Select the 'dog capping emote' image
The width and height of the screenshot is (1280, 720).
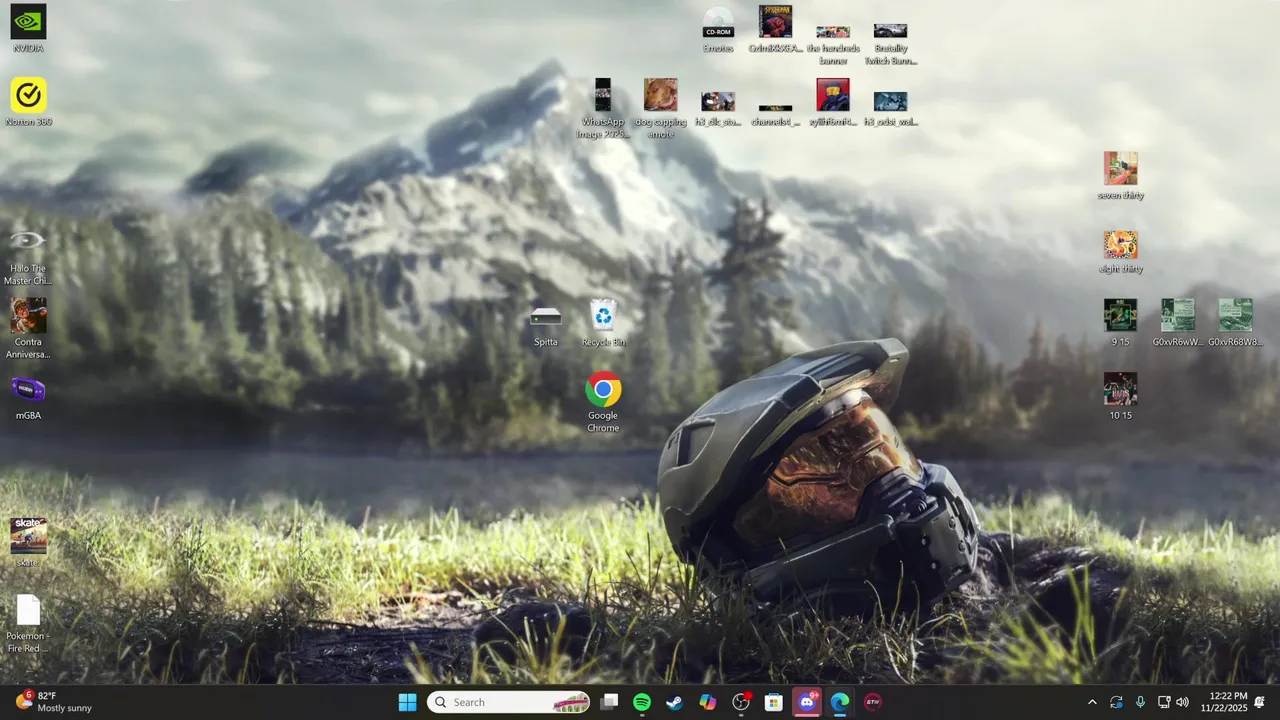[660, 108]
